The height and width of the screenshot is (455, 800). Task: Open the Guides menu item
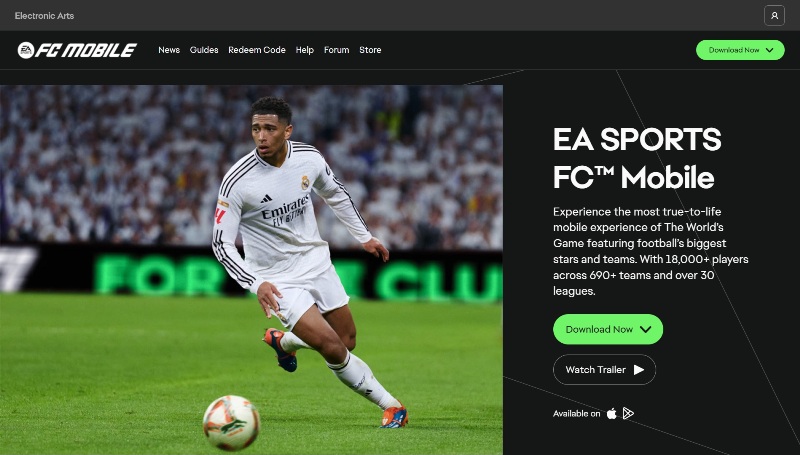(x=204, y=50)
